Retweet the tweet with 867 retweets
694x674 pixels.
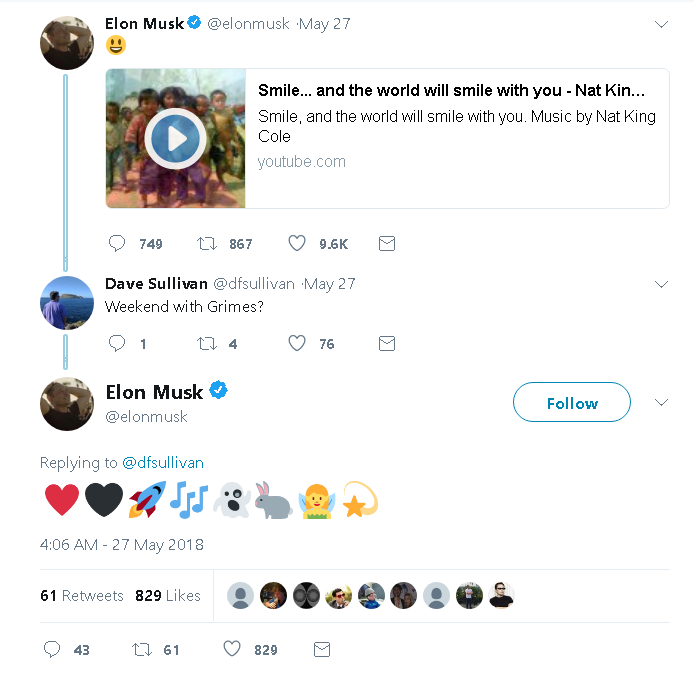(207, 243)
